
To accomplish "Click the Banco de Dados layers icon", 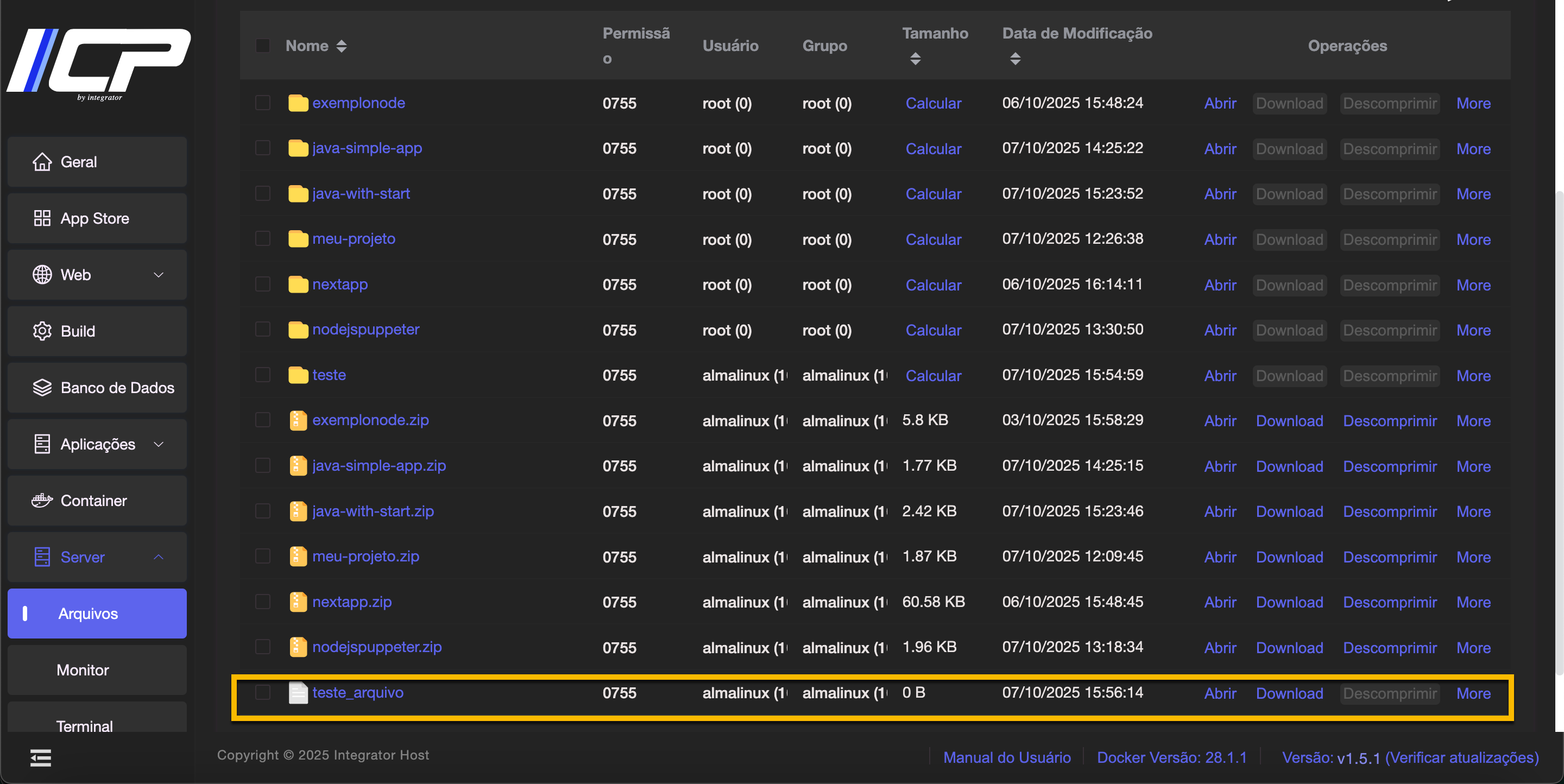I will point(42,388).
